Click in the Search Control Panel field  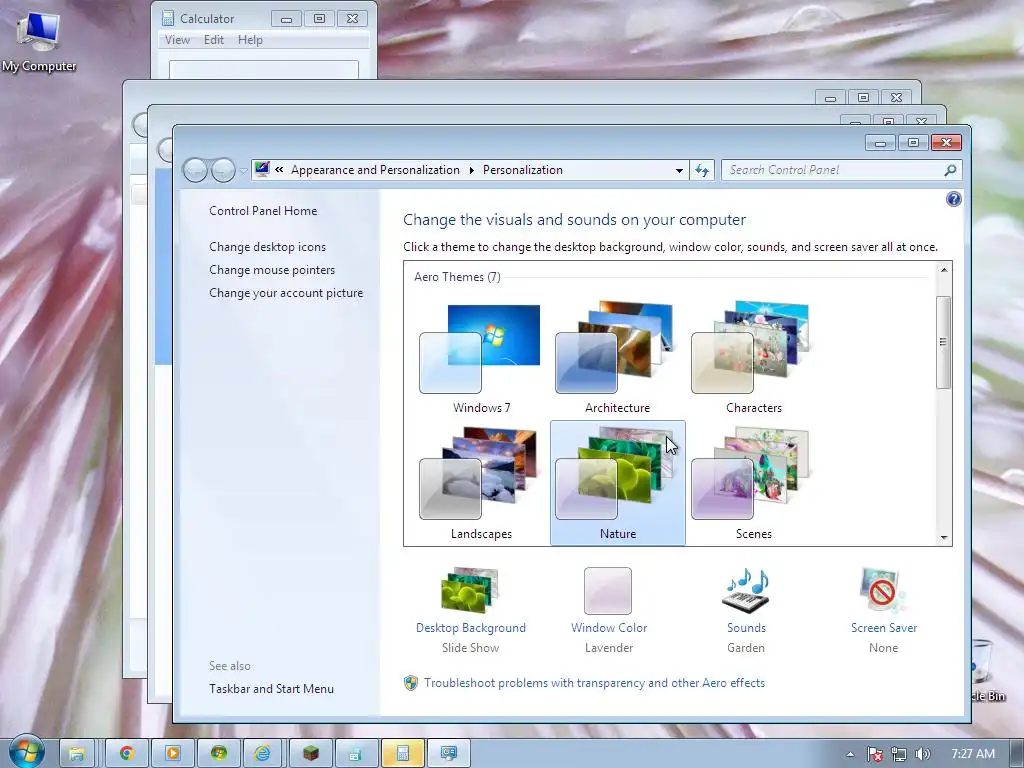click(x=841, y=170)
